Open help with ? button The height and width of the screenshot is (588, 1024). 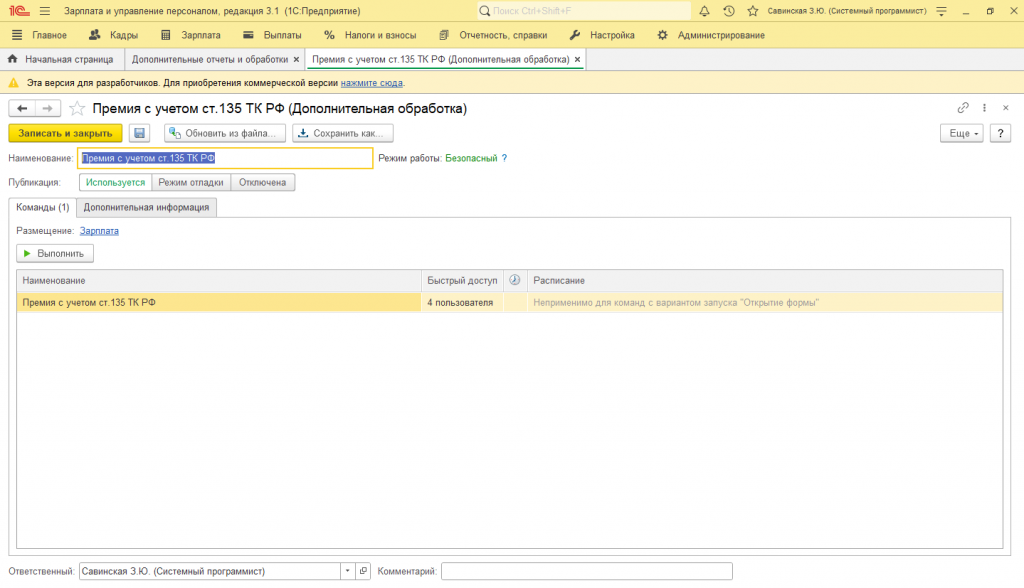[1000, 133]
